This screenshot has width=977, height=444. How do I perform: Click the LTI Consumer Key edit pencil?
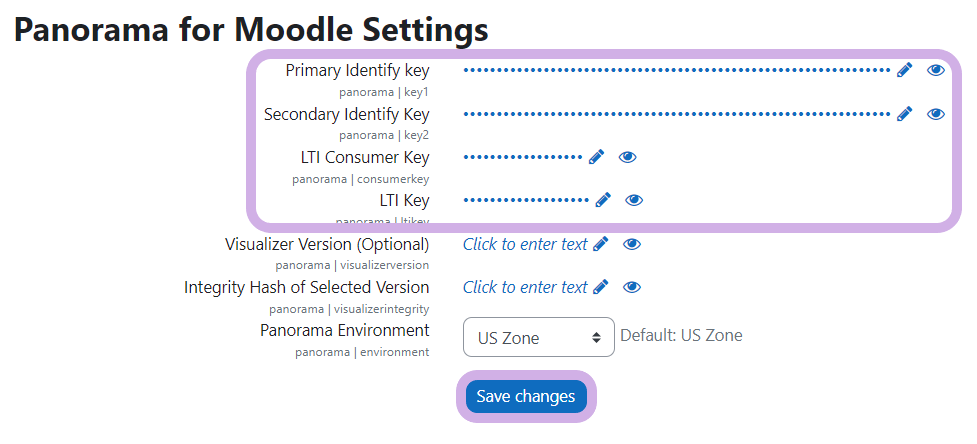tap(596, 157)
